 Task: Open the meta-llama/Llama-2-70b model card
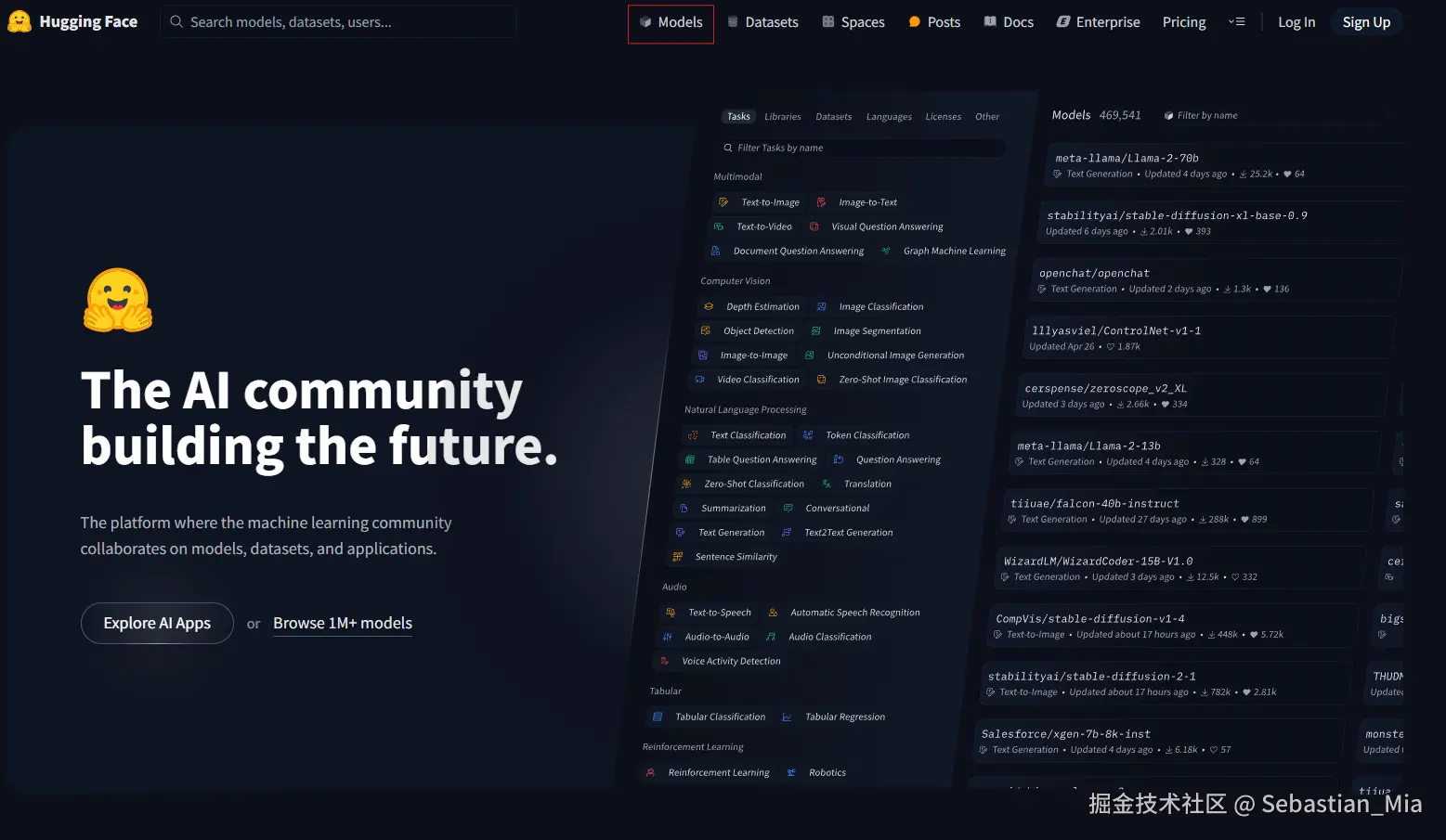[1224, 165]
